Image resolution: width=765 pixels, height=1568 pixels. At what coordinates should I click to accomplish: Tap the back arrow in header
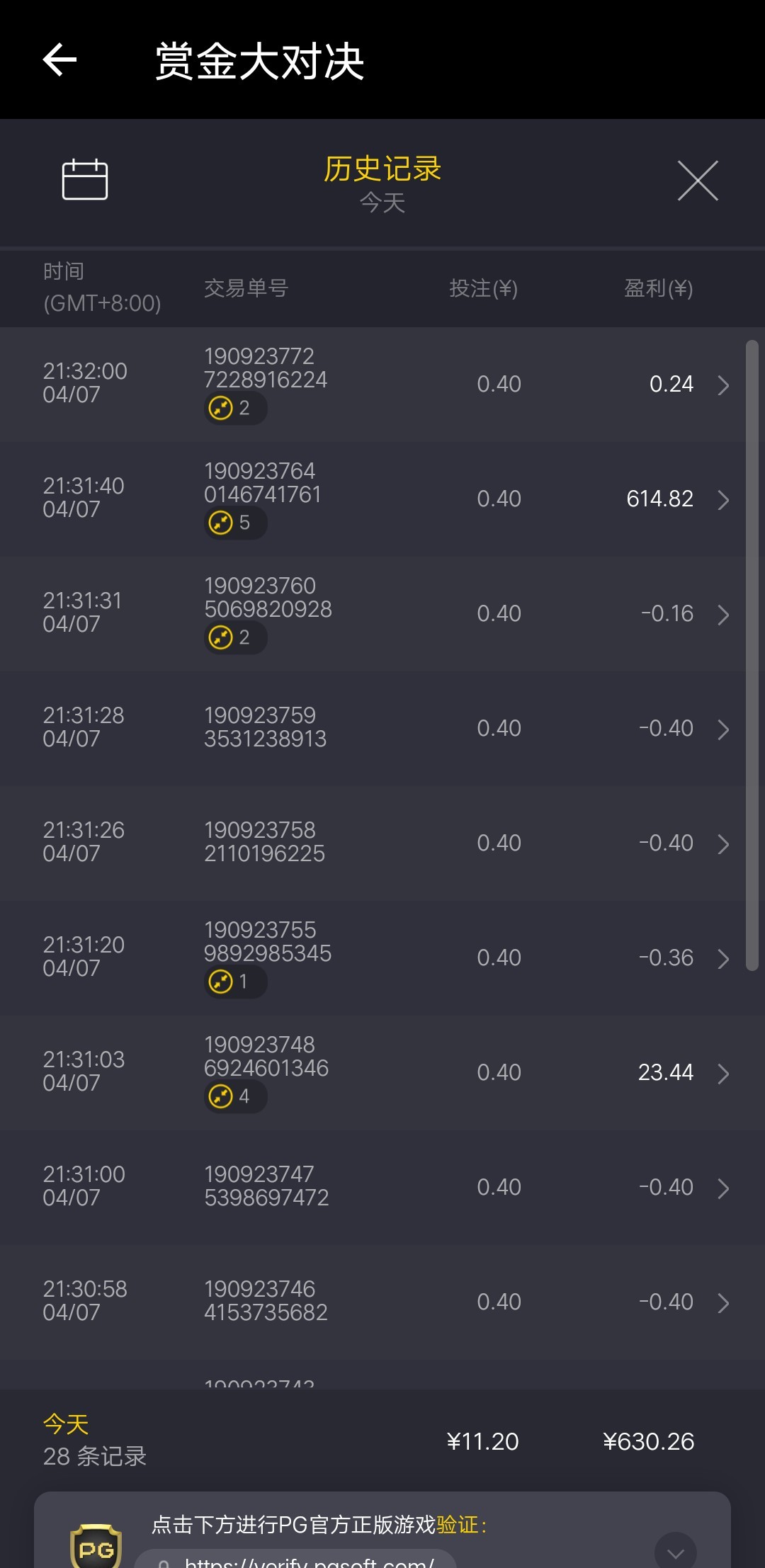[x=59, y=59]
